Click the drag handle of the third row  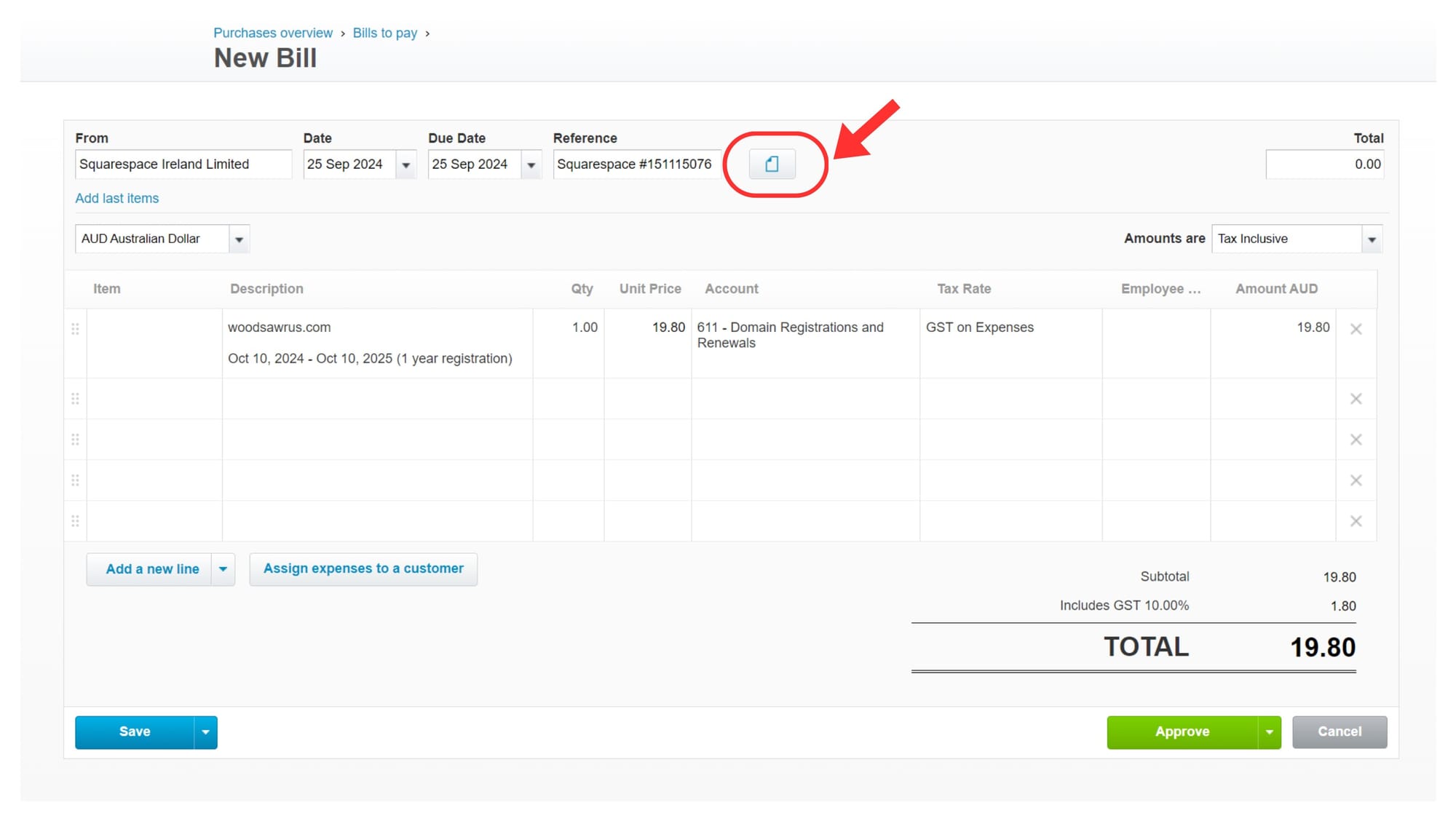point(75,440)
